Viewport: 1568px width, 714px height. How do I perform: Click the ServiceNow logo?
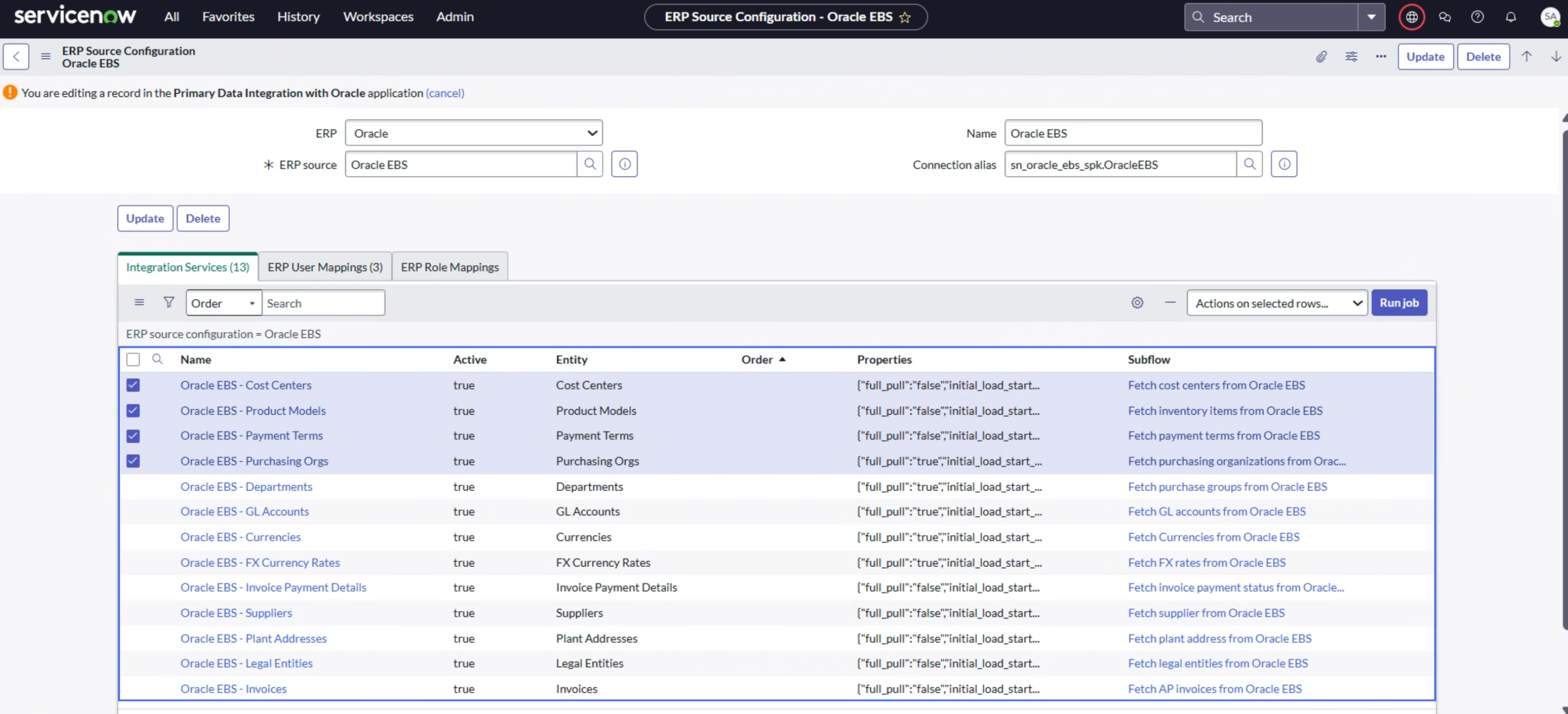pos(75,16)
